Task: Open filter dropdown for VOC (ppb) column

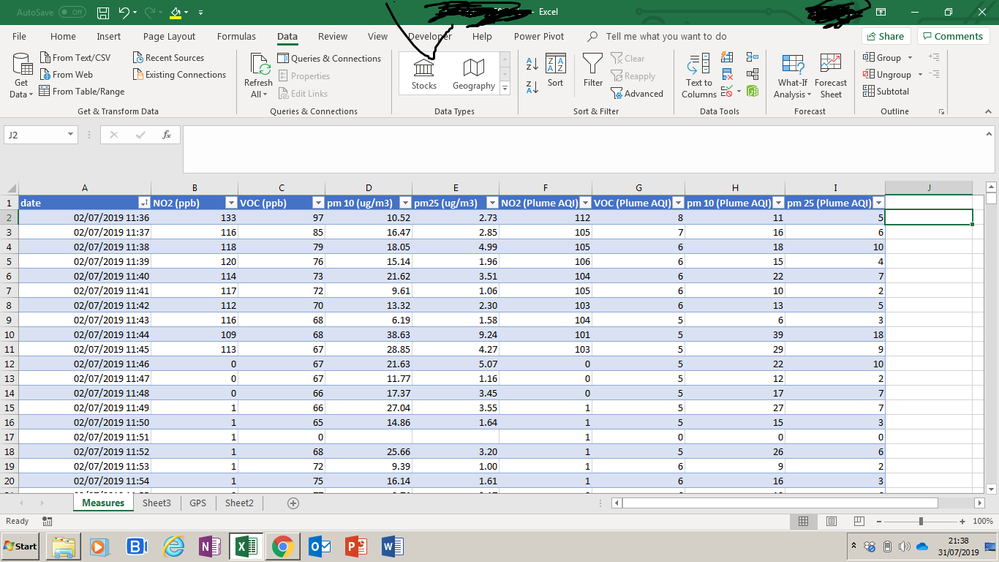Action: (318, 203)
